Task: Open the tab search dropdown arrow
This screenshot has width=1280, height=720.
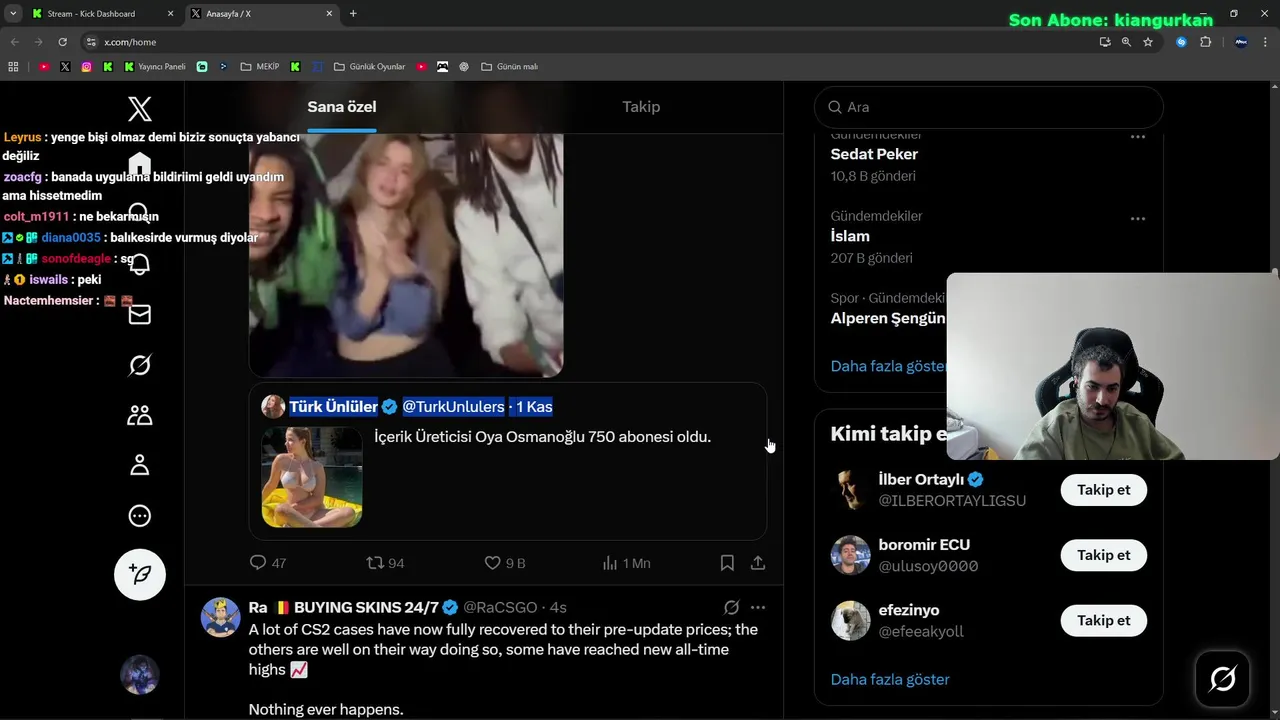Action: 13,13
